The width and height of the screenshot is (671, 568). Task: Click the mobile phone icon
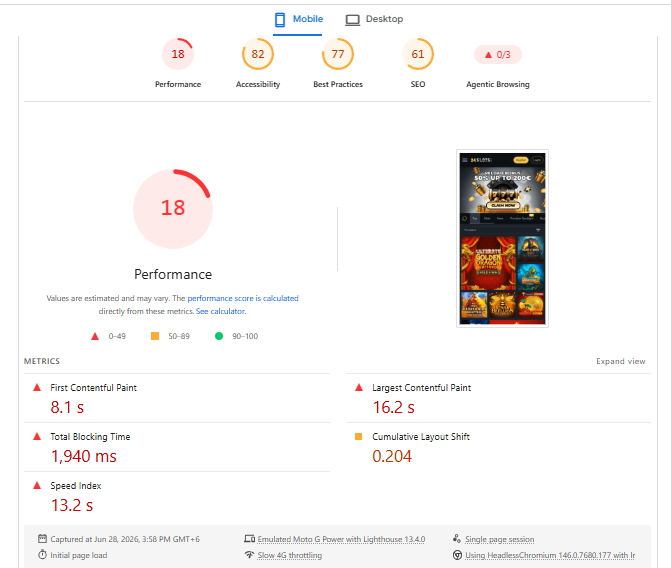coord(280,20)
